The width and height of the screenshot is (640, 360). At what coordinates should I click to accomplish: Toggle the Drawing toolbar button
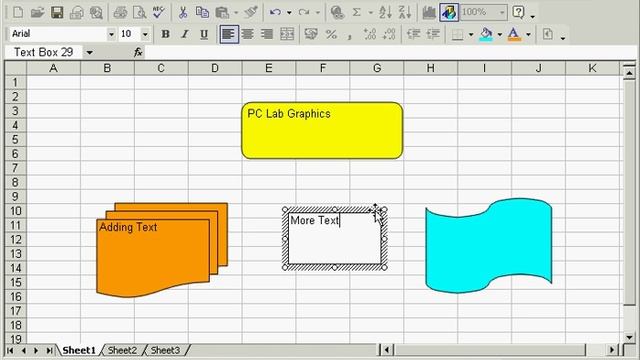tap(449, 13)
